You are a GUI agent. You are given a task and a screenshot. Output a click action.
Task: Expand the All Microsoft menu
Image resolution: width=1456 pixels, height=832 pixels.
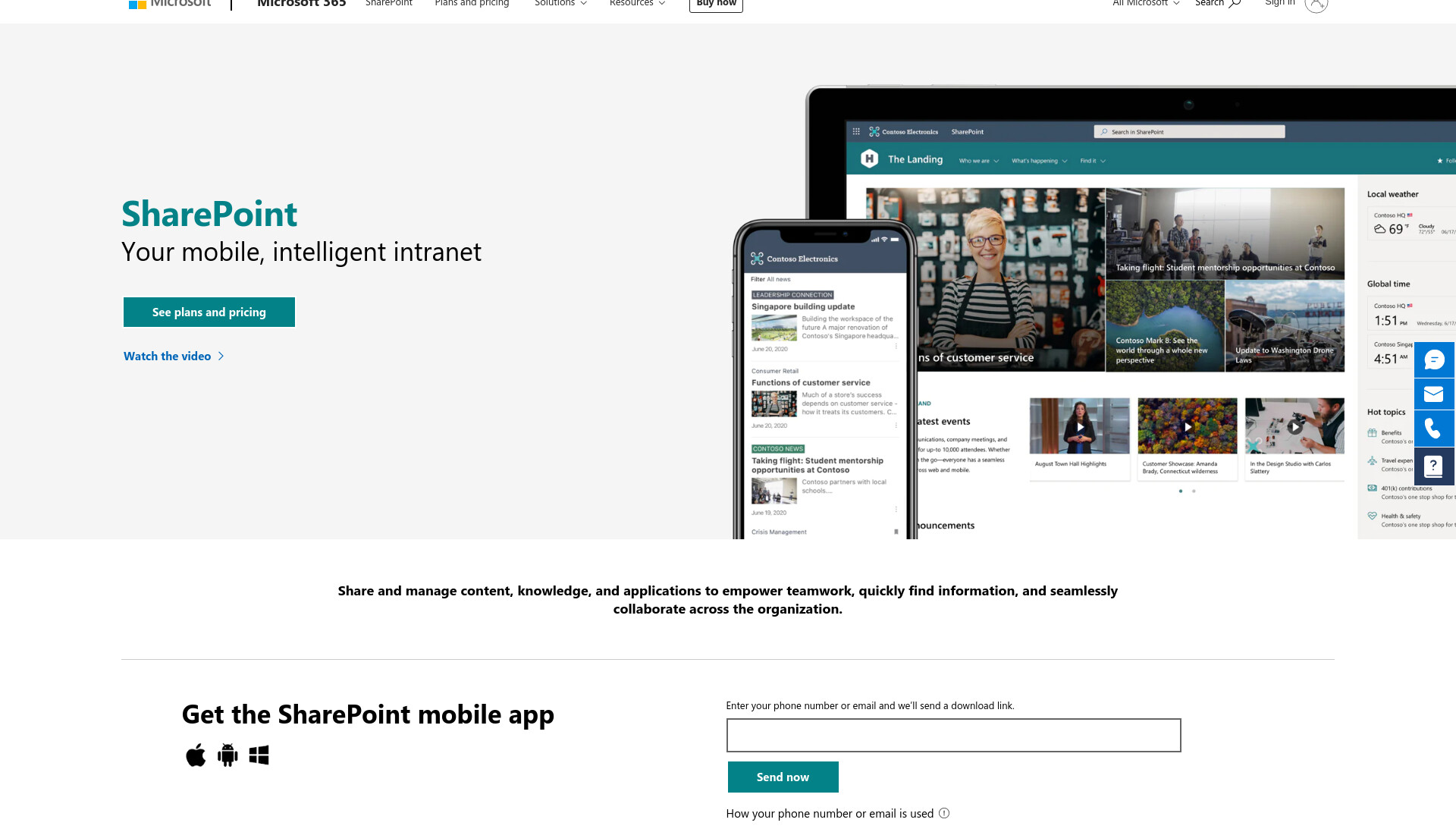[1146, 3]
